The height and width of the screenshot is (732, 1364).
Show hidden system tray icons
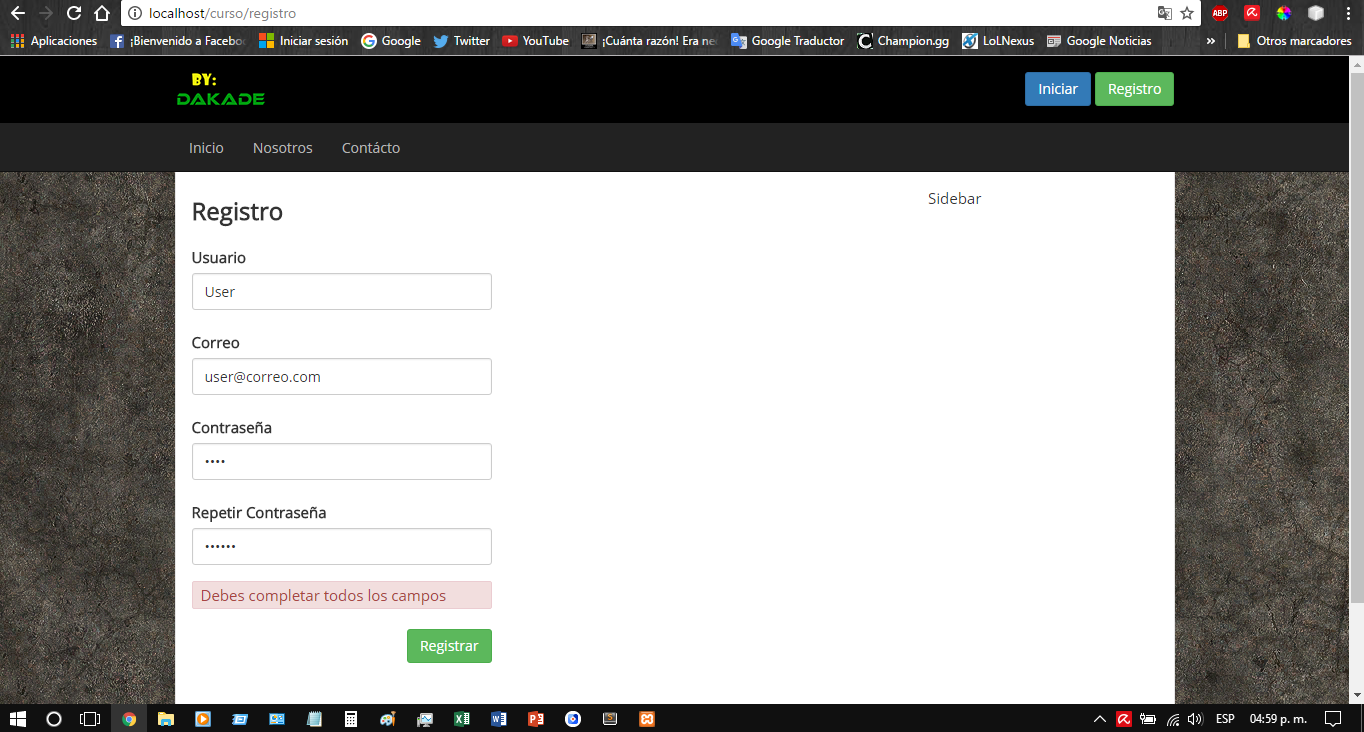[x=1099, y=718]
